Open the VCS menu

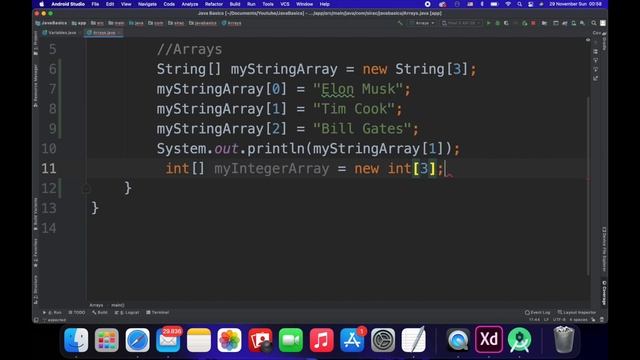tap(284, 4)
